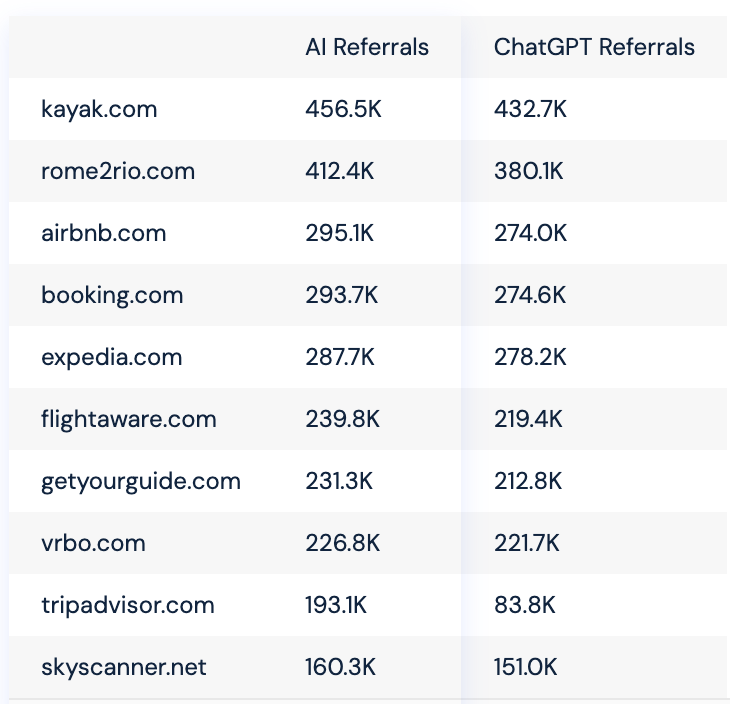730x704 pixels.
Task: Click the ChatGPT Referrals column header
Action: [x=594, y=47]
